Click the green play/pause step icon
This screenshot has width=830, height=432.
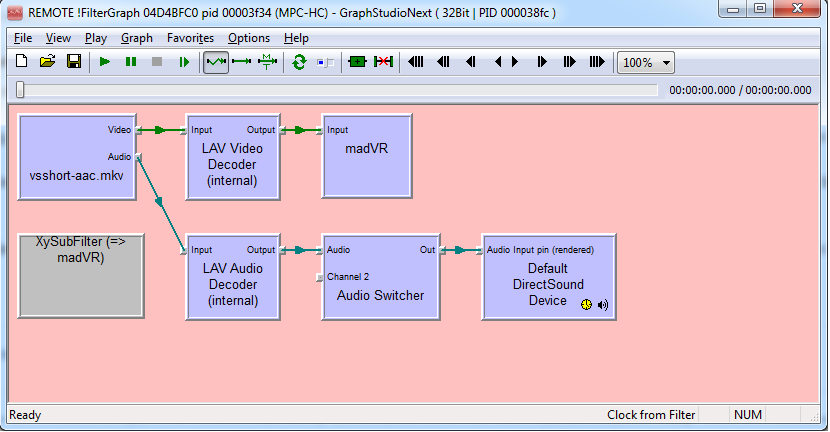(x=184, y=62)
